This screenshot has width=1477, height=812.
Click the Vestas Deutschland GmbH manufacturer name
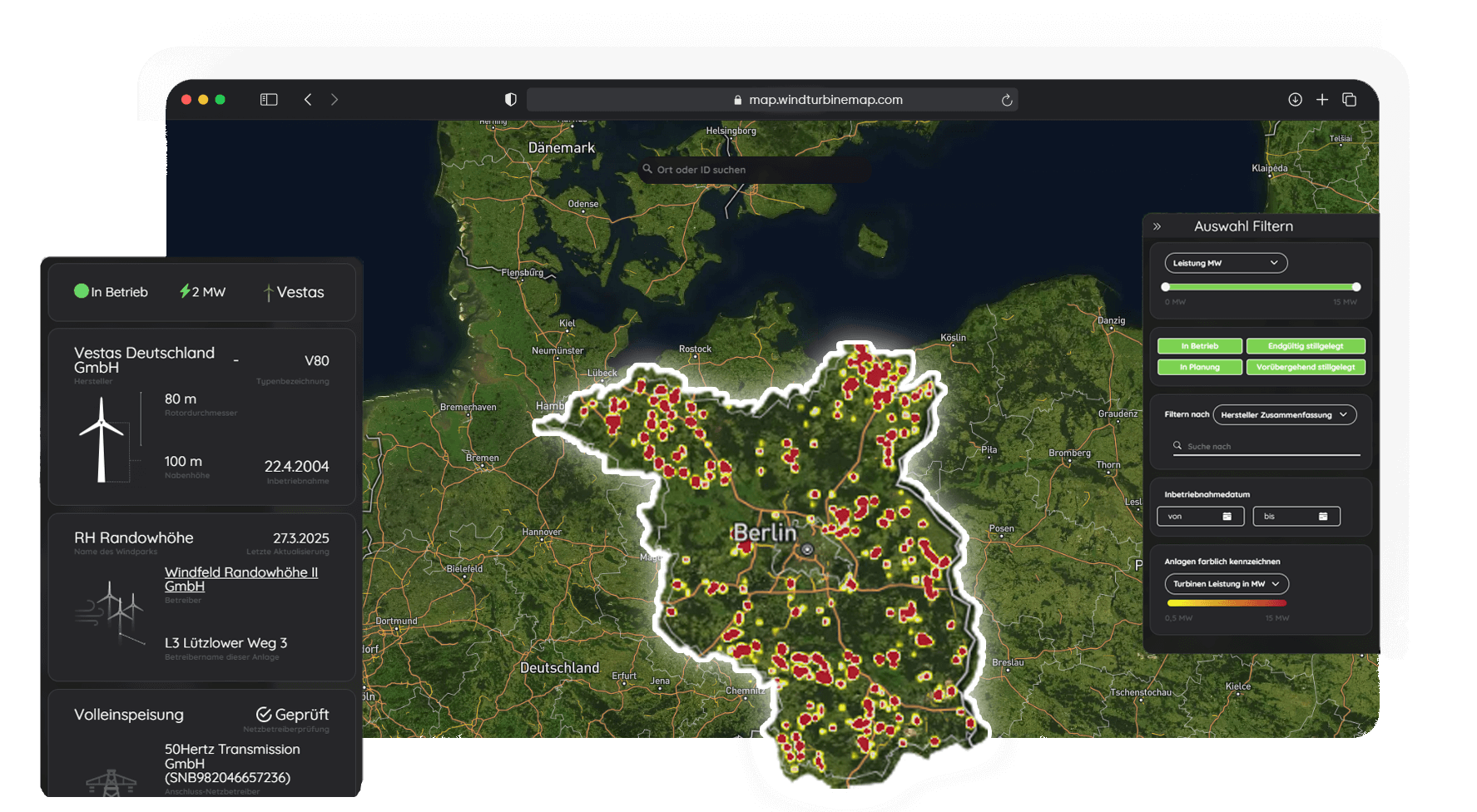click(144, 360)
